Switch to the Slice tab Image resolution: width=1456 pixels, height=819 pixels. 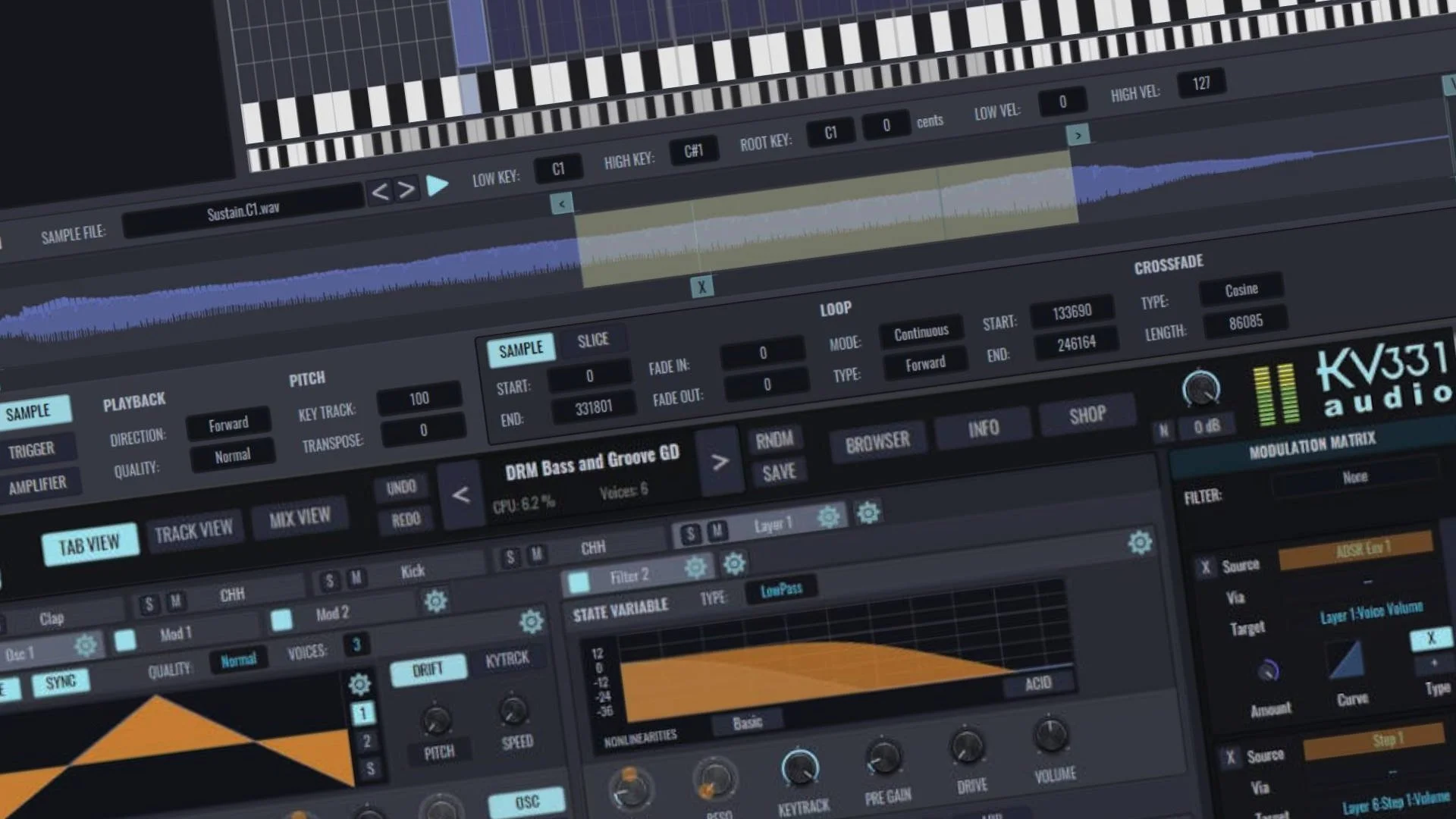pos(592,340)
